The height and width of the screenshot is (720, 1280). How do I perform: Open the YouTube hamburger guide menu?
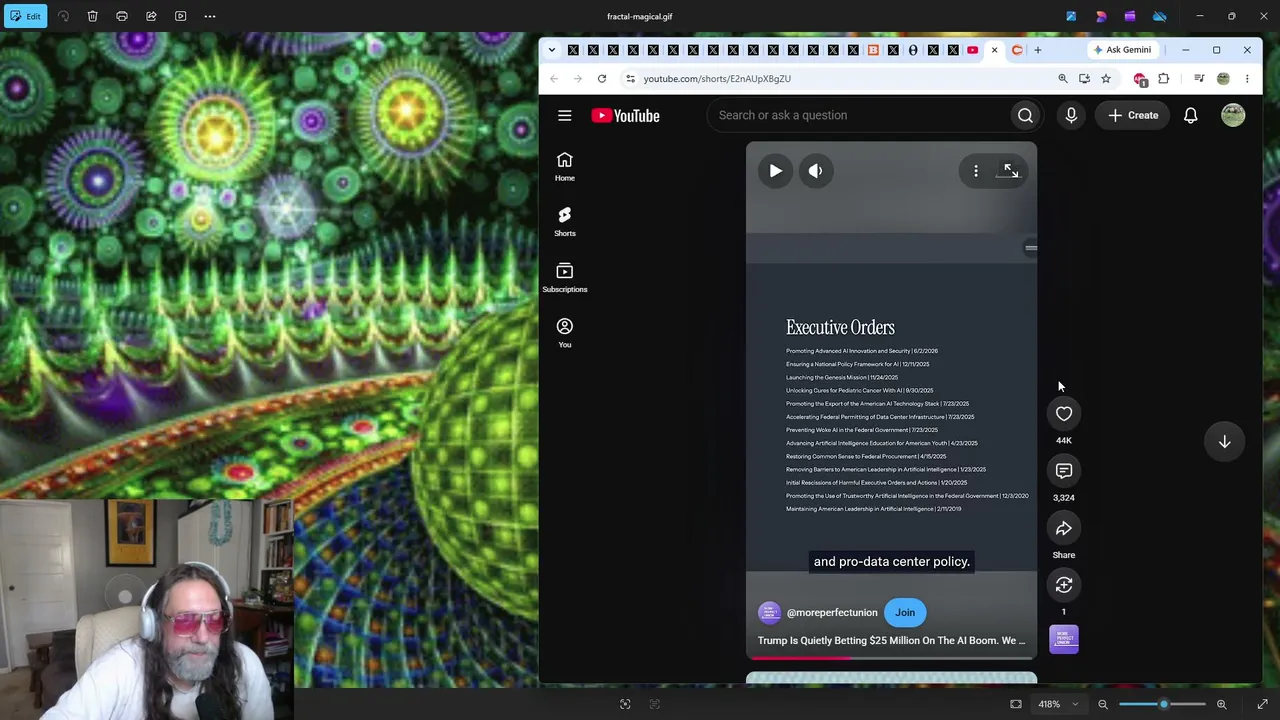[x=565, y=116]
